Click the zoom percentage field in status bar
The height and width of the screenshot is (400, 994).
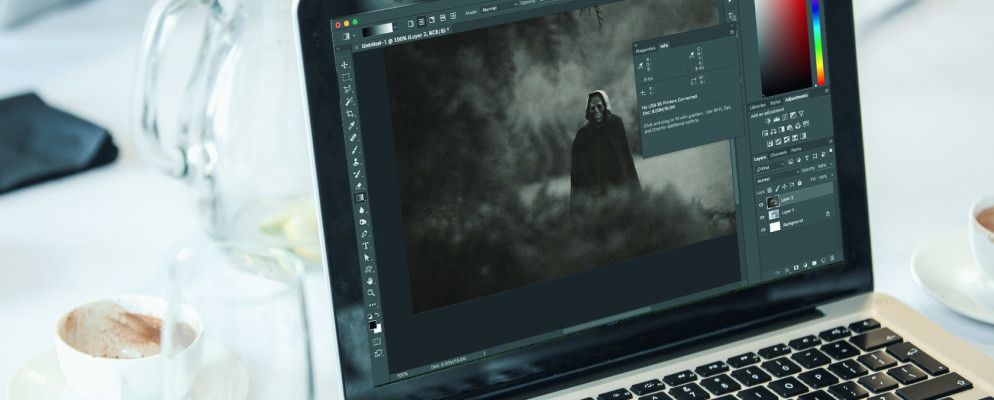[402, 375]
